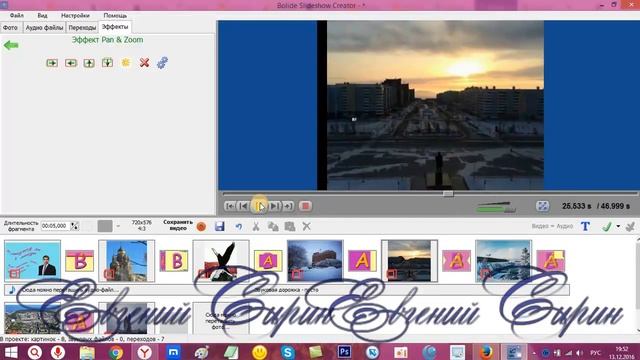Open Photoshop from the taskbar
The image size is (640, 360).
344,352
